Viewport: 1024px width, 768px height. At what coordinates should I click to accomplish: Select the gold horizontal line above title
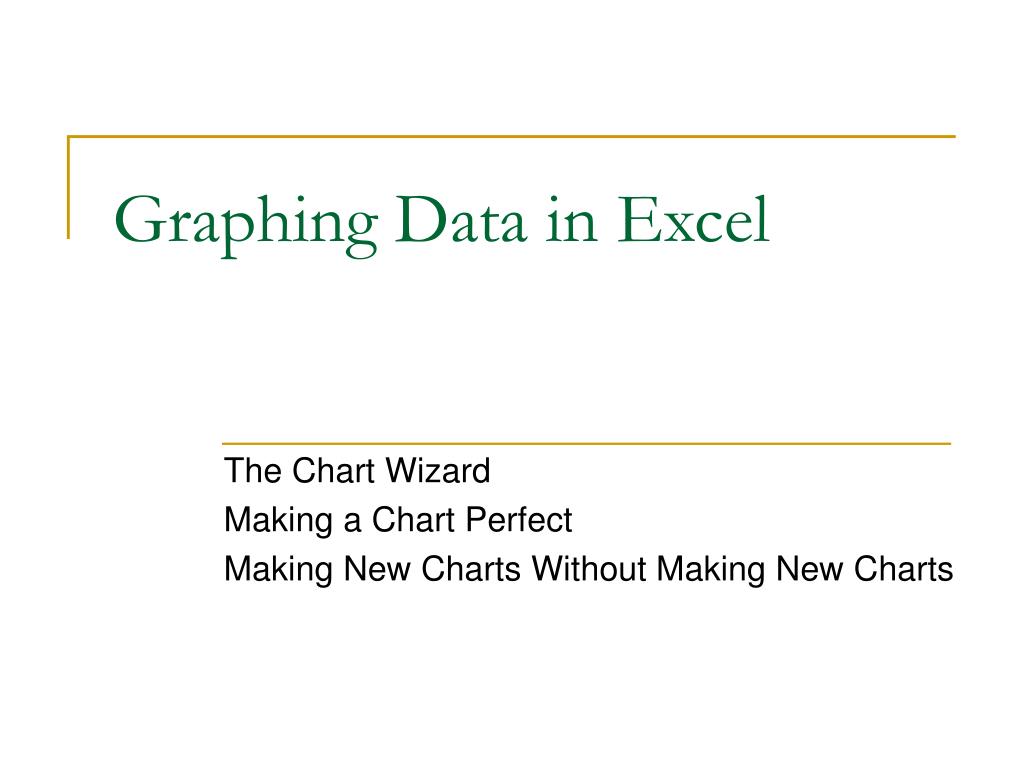511,136
